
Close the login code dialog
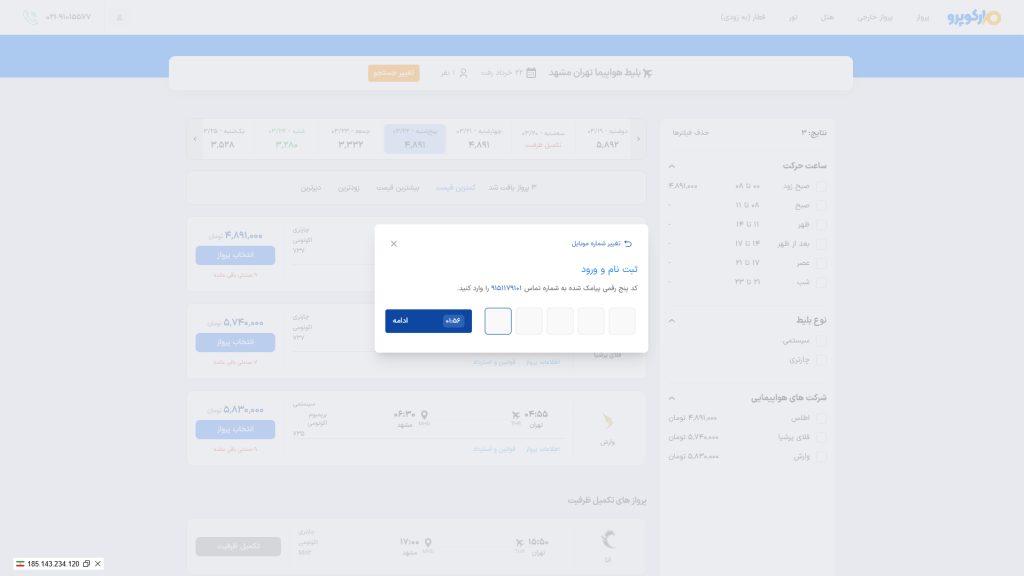coord(394,244)
